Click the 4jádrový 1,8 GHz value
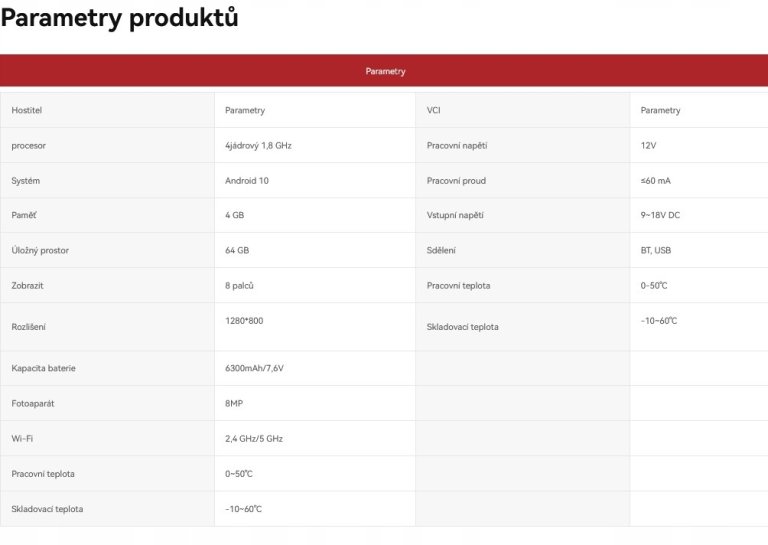The width and height of the screenshot is (768, 545). click(x=258, y=145)
